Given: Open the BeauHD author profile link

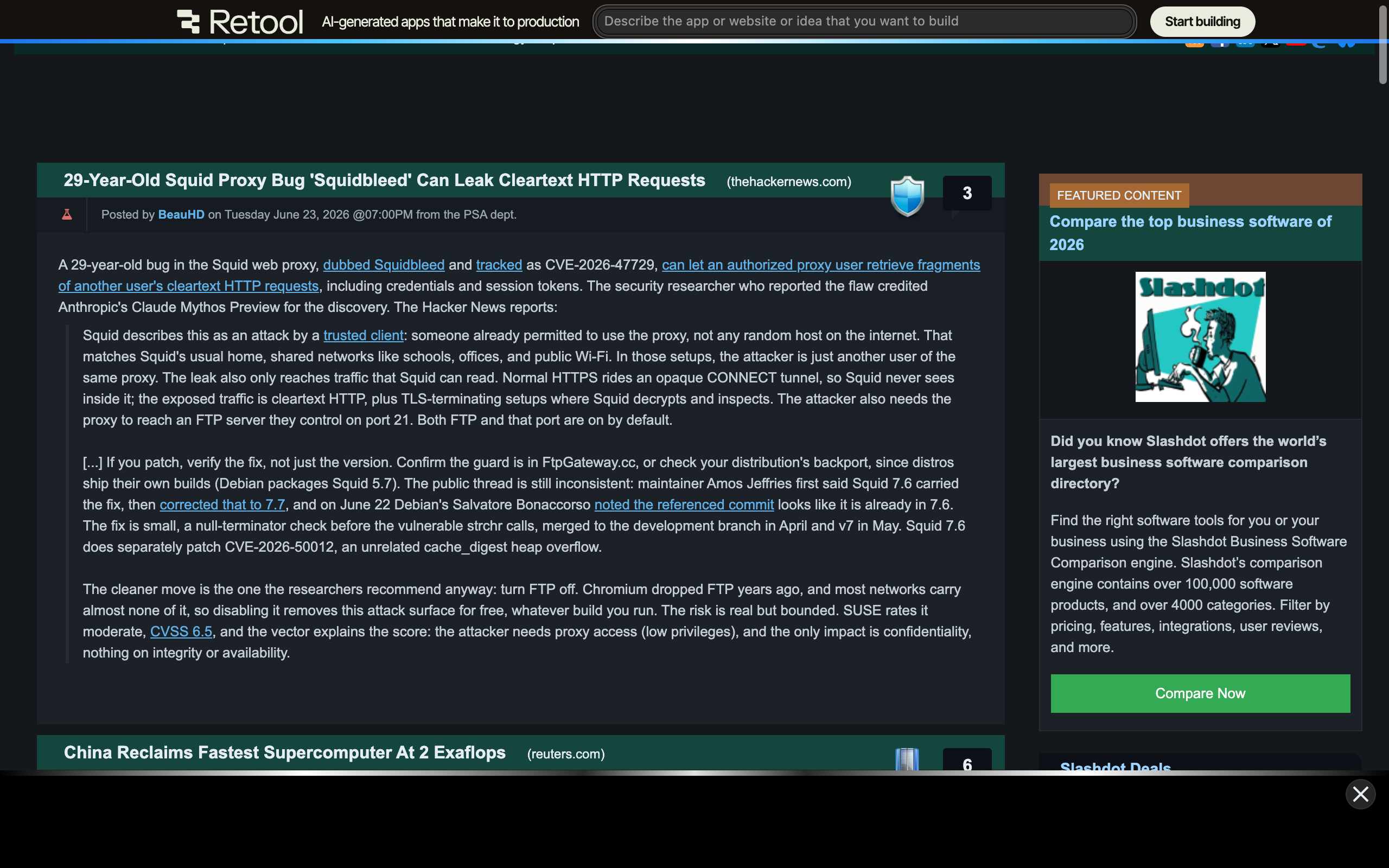Looking at the screenshot, I should pyautogui.click(x=181, y=215).
